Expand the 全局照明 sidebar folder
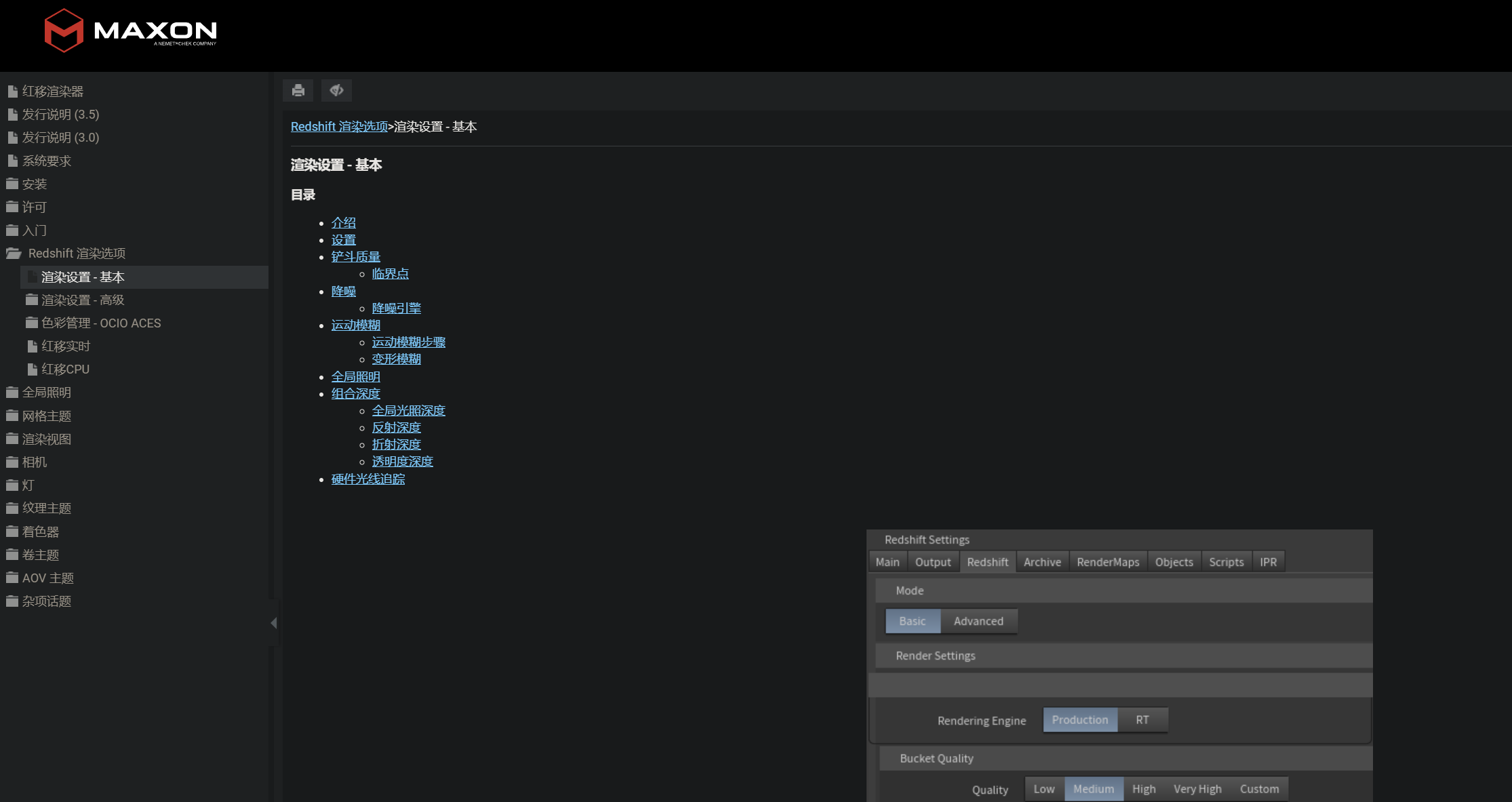Viewport: 1512px width, 802px height. (x=47, y=392)
